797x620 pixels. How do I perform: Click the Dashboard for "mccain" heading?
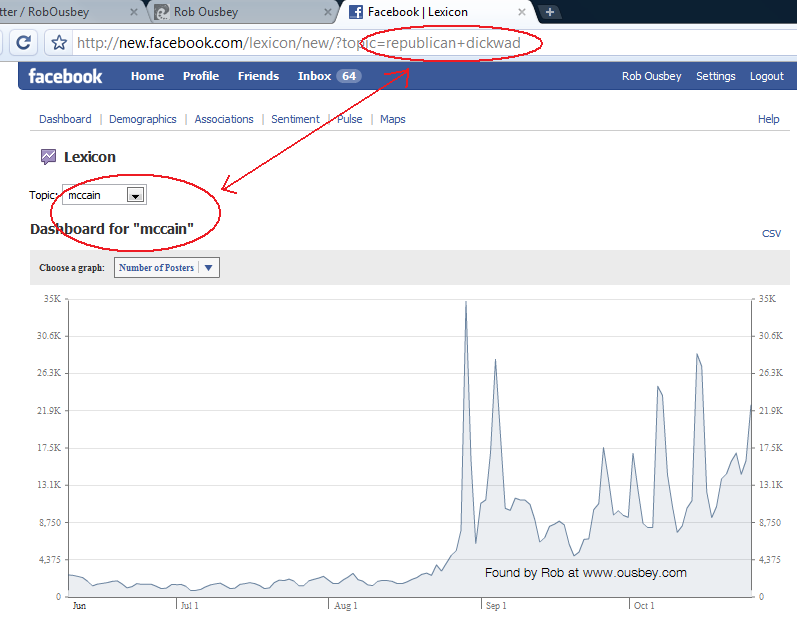(112, 229)
